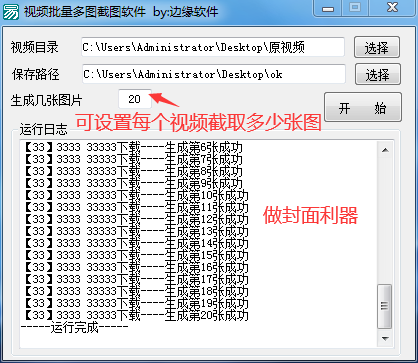Select log line 生成第20张成功
The height and width of the screenshot is (363, 418).
click(136, 315)
